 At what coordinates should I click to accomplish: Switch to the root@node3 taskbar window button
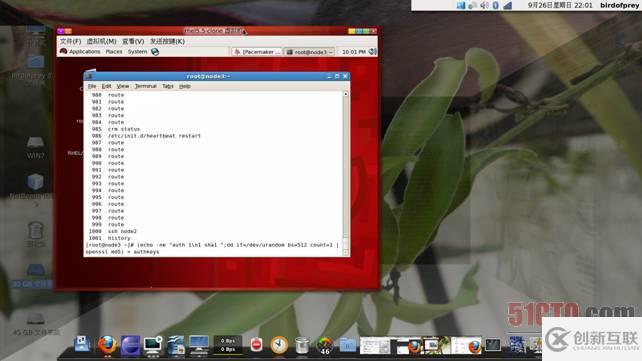tap(310, 52)
